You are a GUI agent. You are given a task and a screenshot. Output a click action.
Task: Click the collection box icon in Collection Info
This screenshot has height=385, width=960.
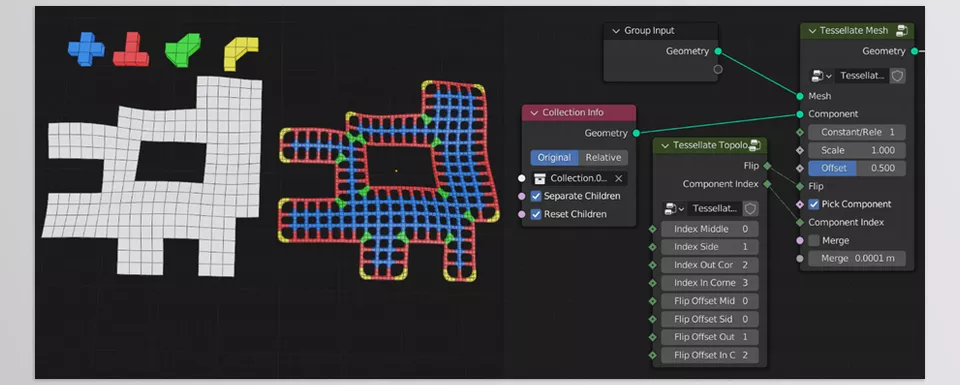coord(539,178)
